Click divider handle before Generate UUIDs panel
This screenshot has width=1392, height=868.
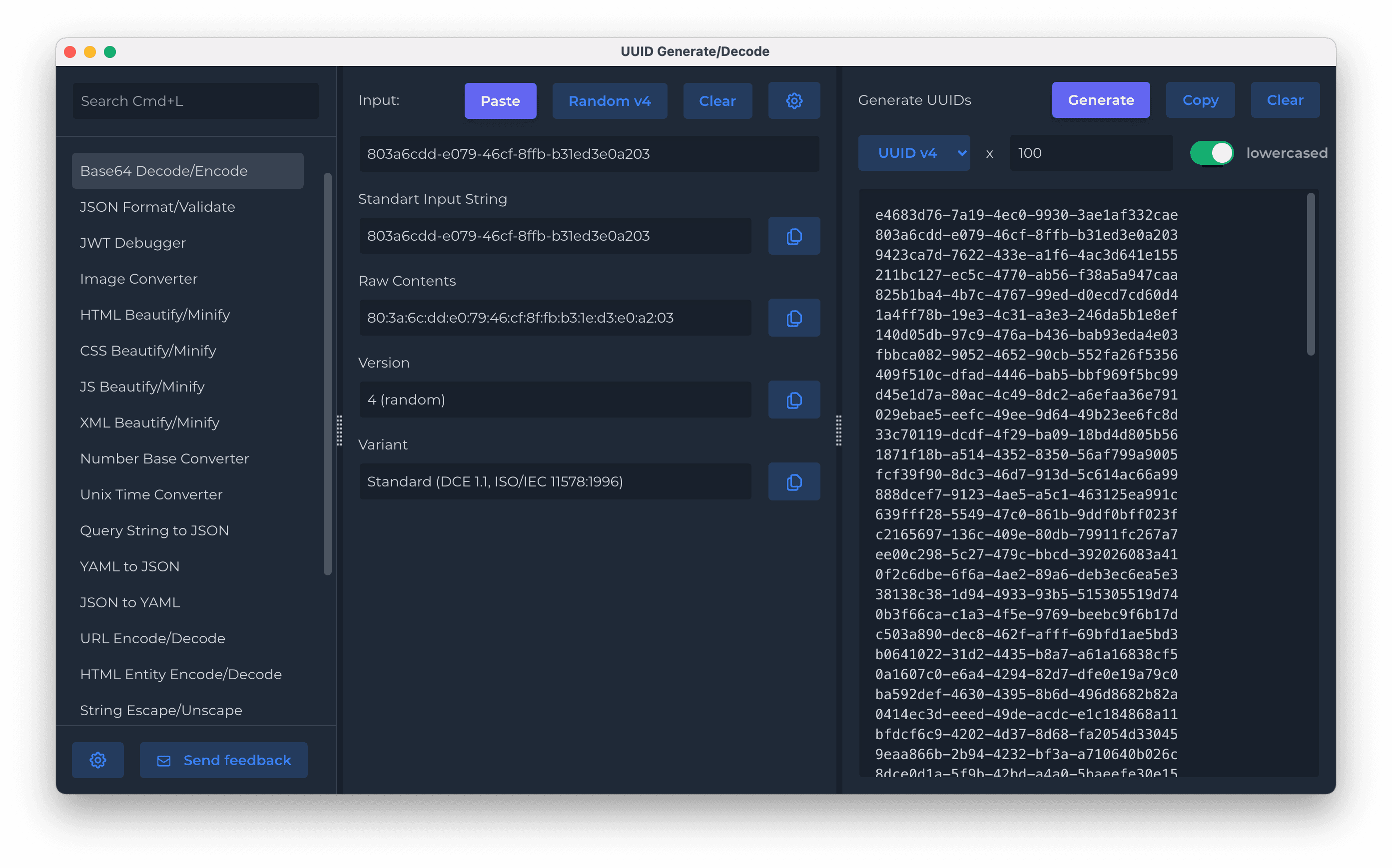tap(838, 431)
